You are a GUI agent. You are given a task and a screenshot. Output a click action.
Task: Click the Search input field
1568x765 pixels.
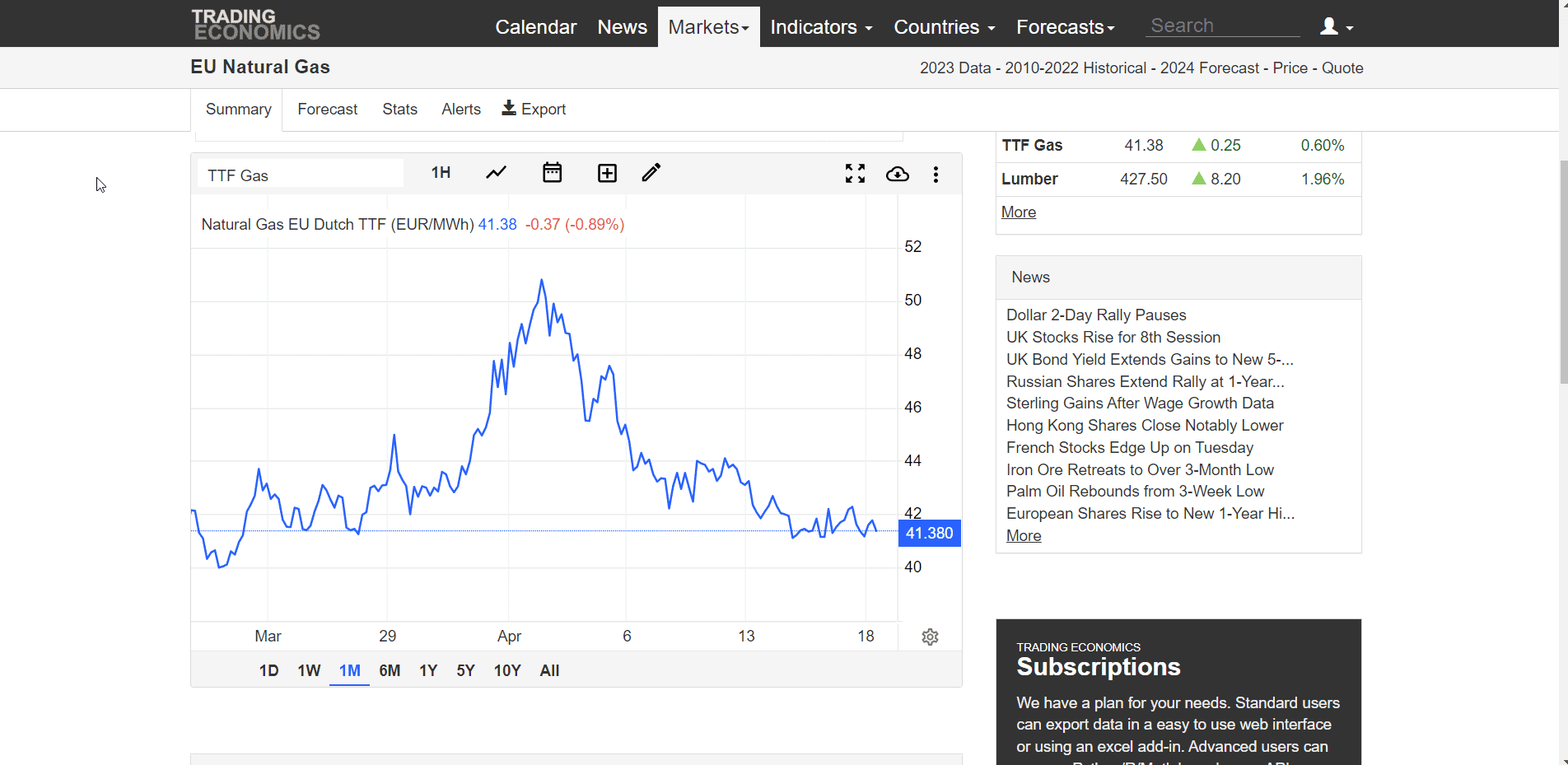[1222, 26]
